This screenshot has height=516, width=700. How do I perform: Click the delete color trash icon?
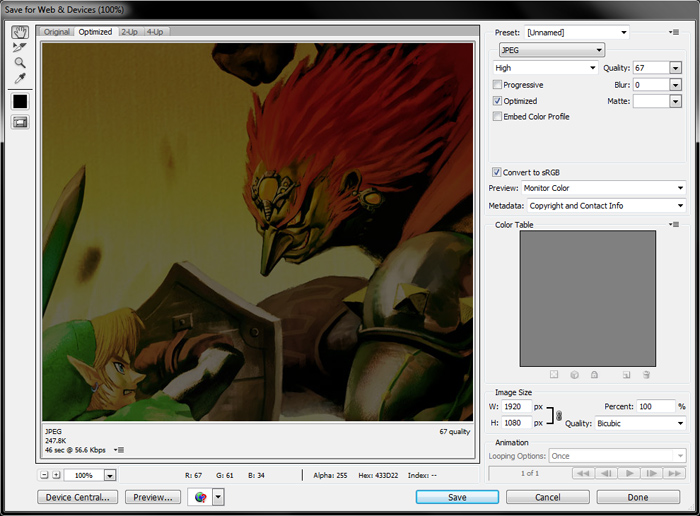point(646,375)
